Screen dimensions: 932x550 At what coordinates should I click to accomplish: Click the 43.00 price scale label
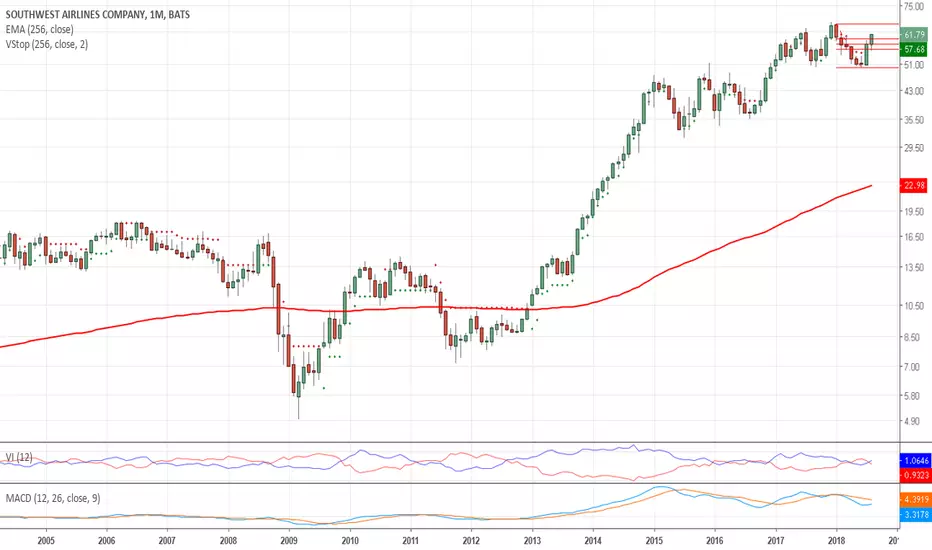point(914,91)
